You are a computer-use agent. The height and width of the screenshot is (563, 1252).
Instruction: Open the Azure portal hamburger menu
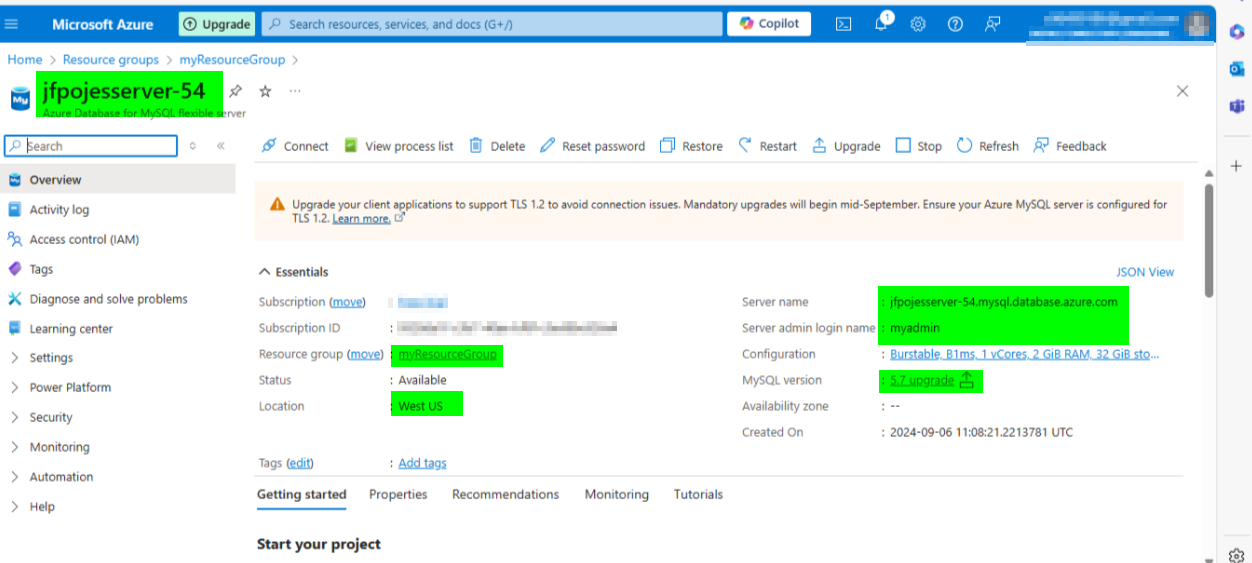pyautogui.click(x=12, y=23)
